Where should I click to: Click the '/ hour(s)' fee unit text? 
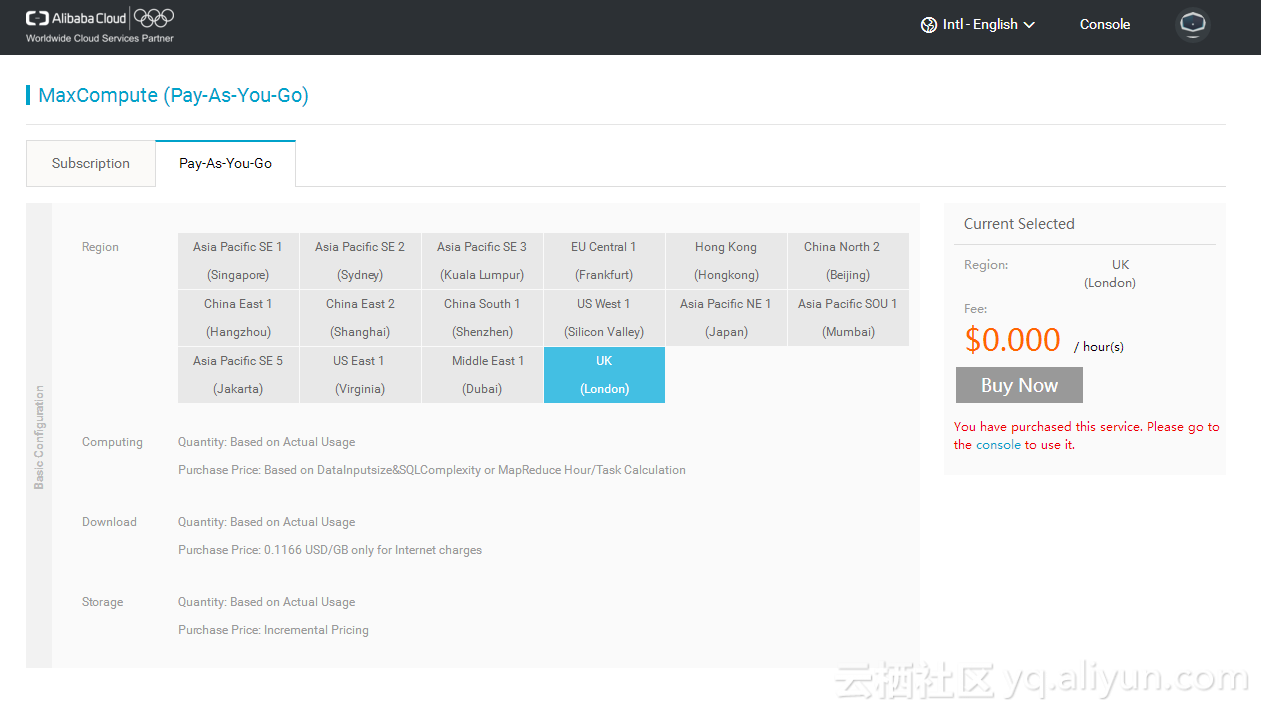[1099, 347]
